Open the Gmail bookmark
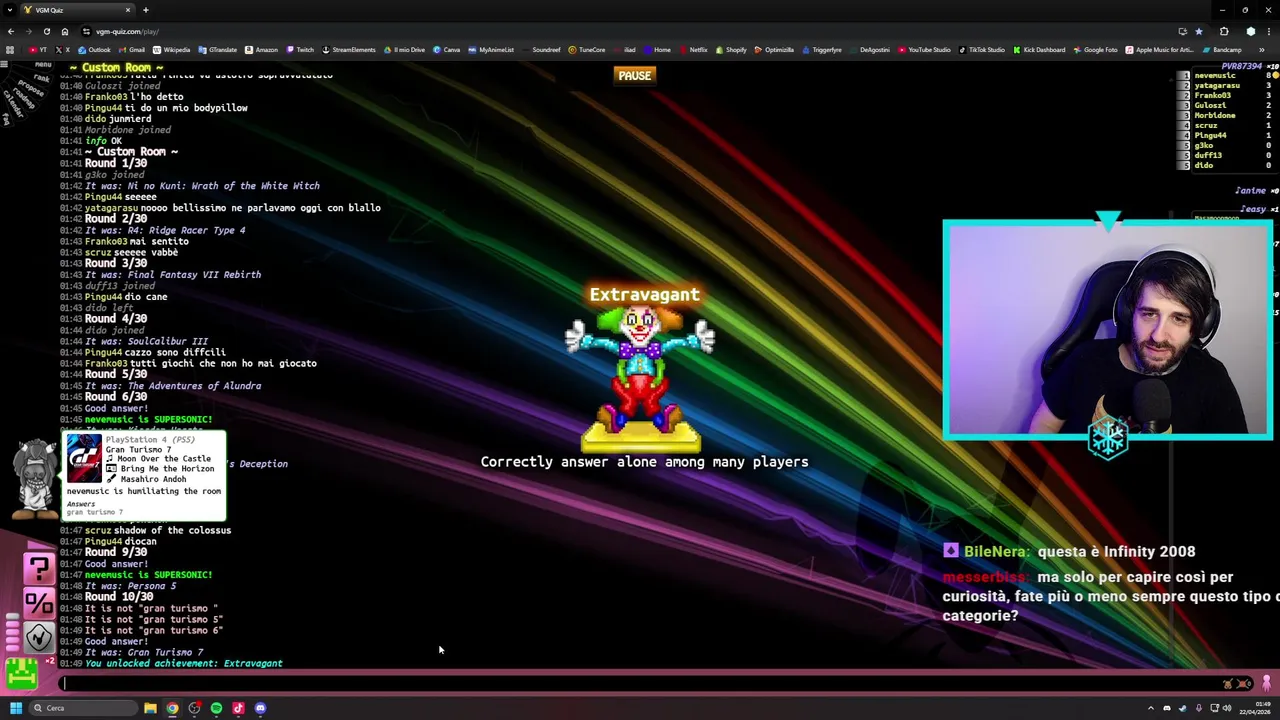 (x=132, y=50)
